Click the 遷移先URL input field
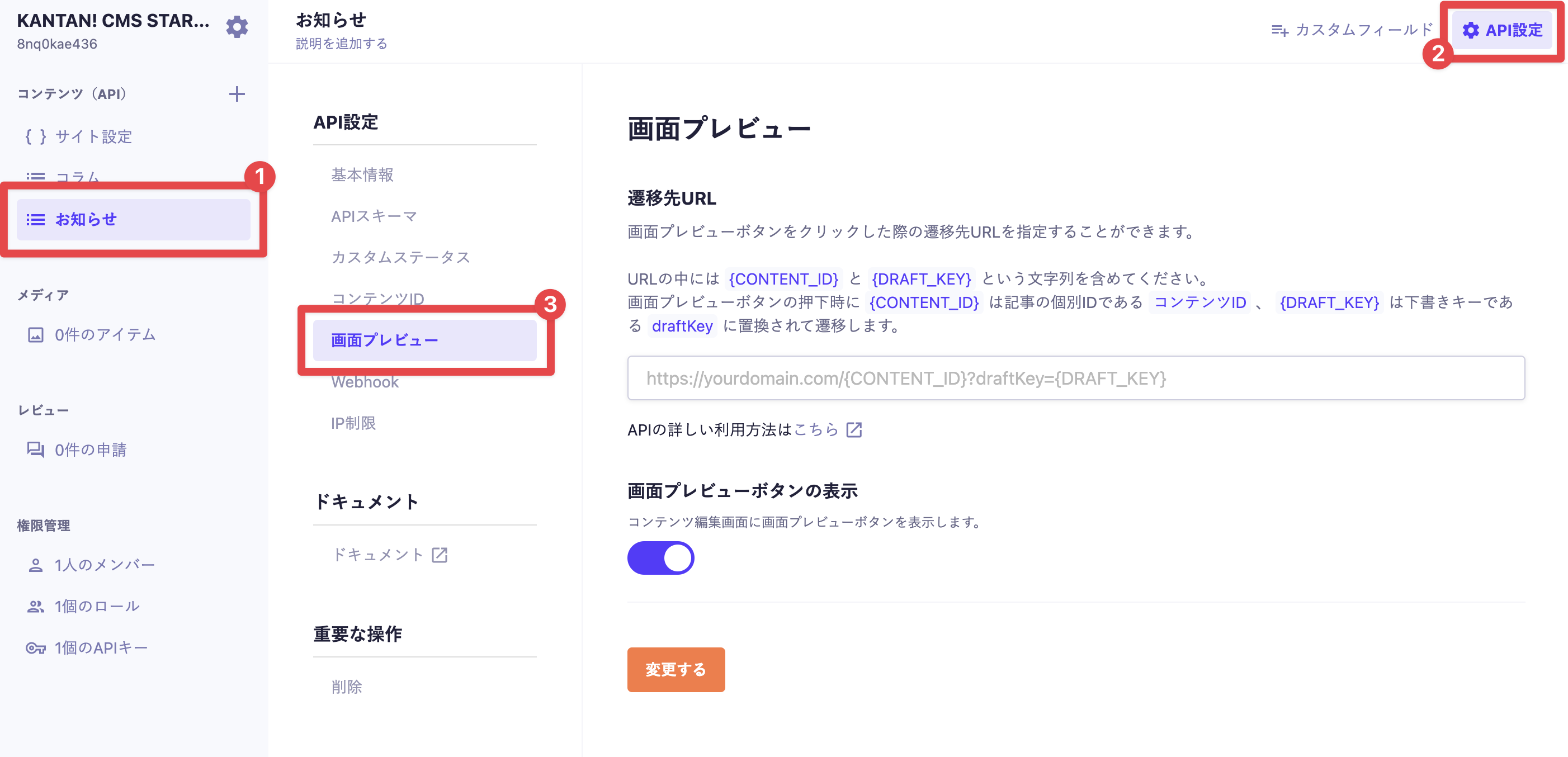 click(1075, 378)
